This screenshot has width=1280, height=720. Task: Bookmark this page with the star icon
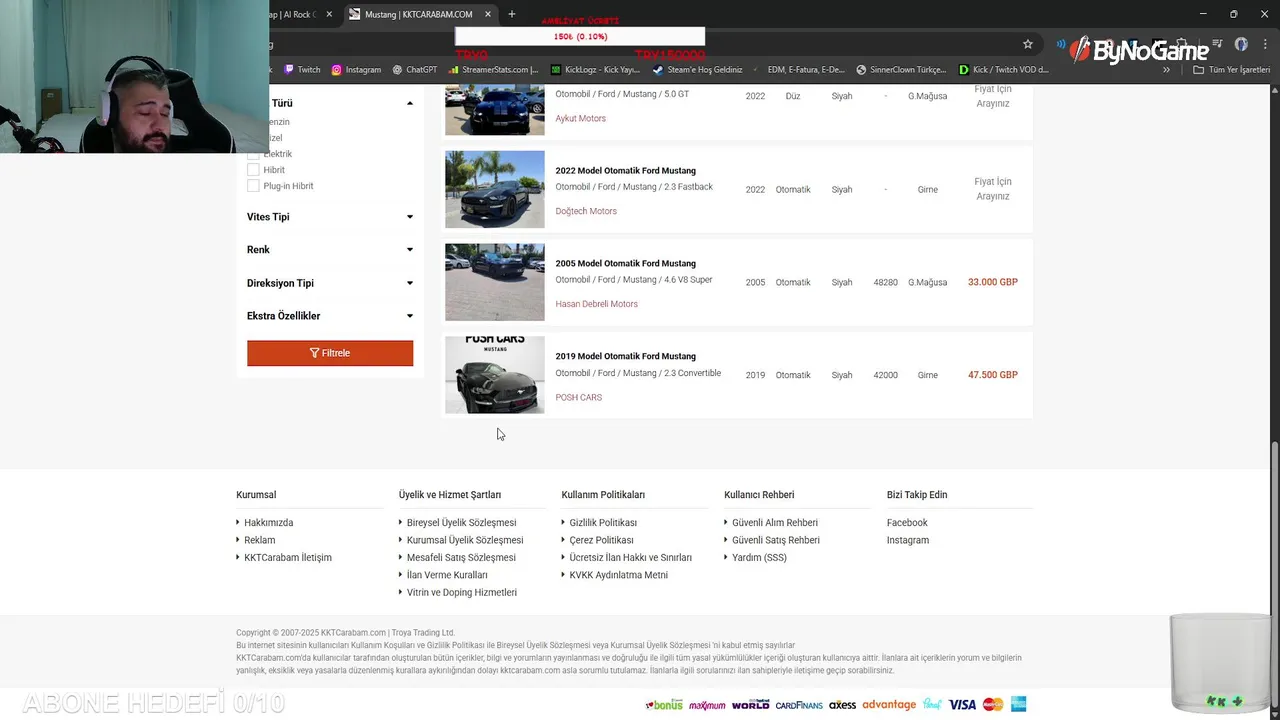pos(1027,44)
